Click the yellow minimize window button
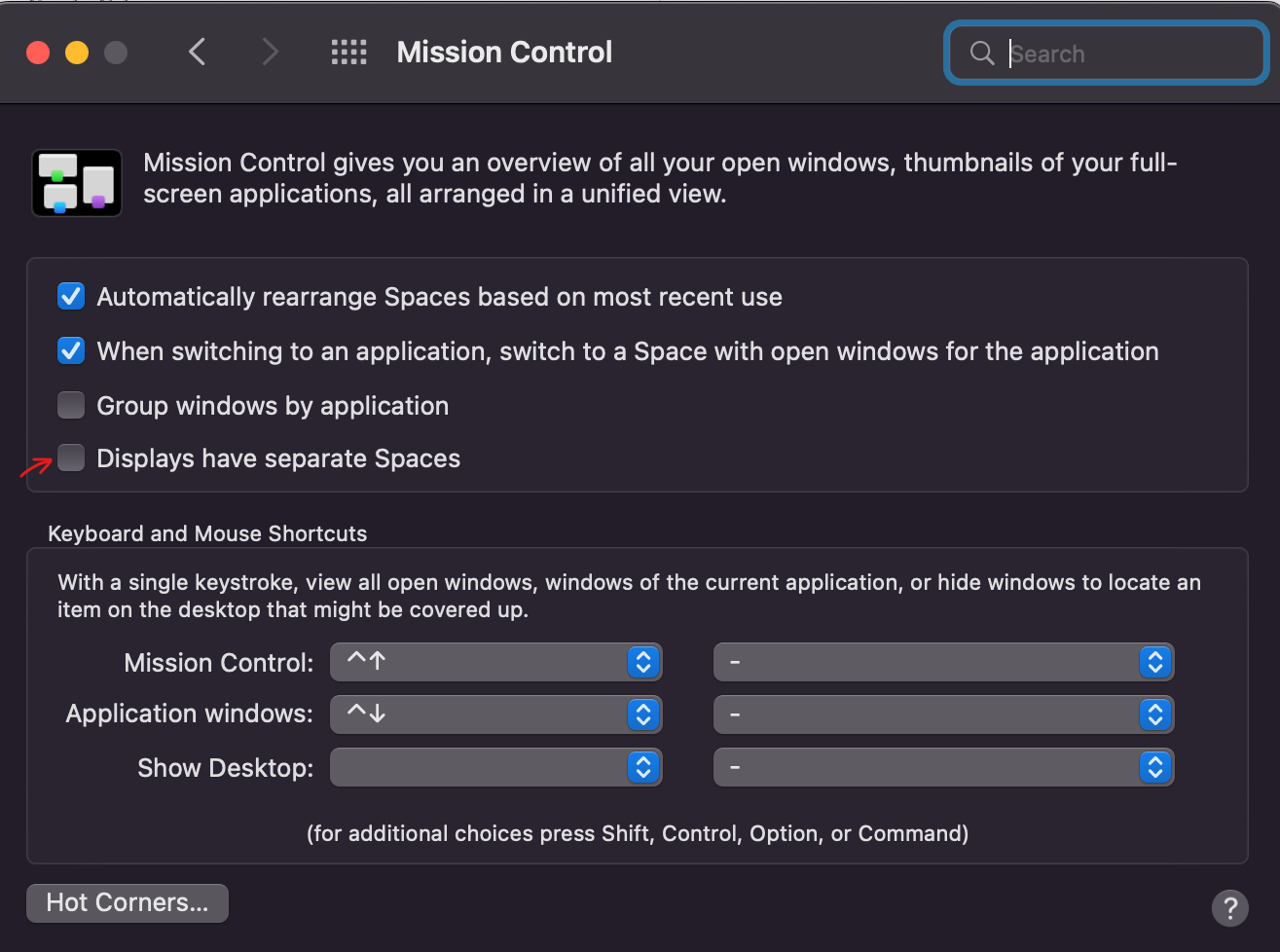This screenshot has height=952, width=1280. [77, 53]
